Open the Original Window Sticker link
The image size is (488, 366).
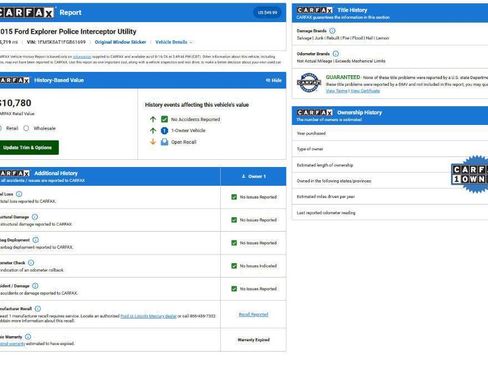(x=120, y=42)
